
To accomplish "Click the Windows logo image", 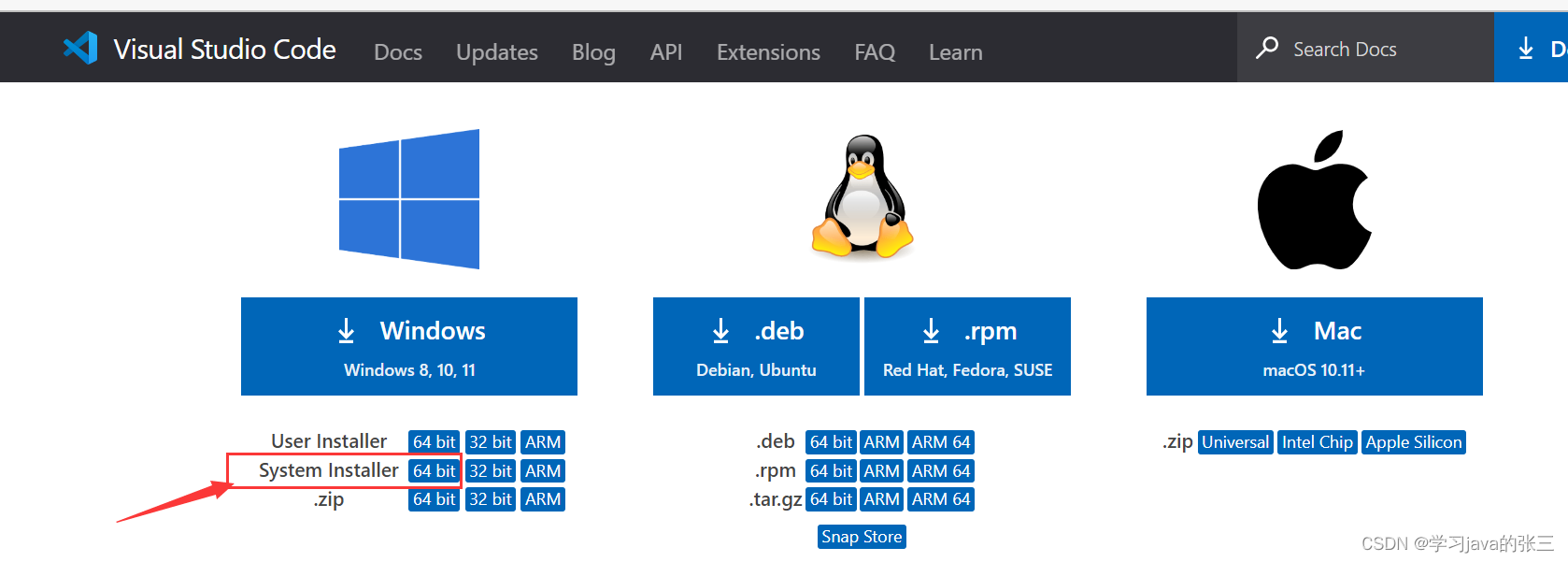I will tap(409, 199).
